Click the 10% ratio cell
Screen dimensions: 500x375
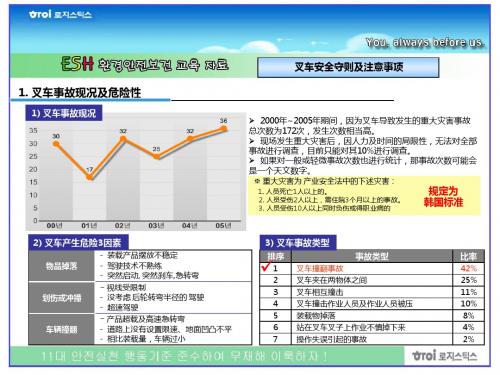[469, 304]
